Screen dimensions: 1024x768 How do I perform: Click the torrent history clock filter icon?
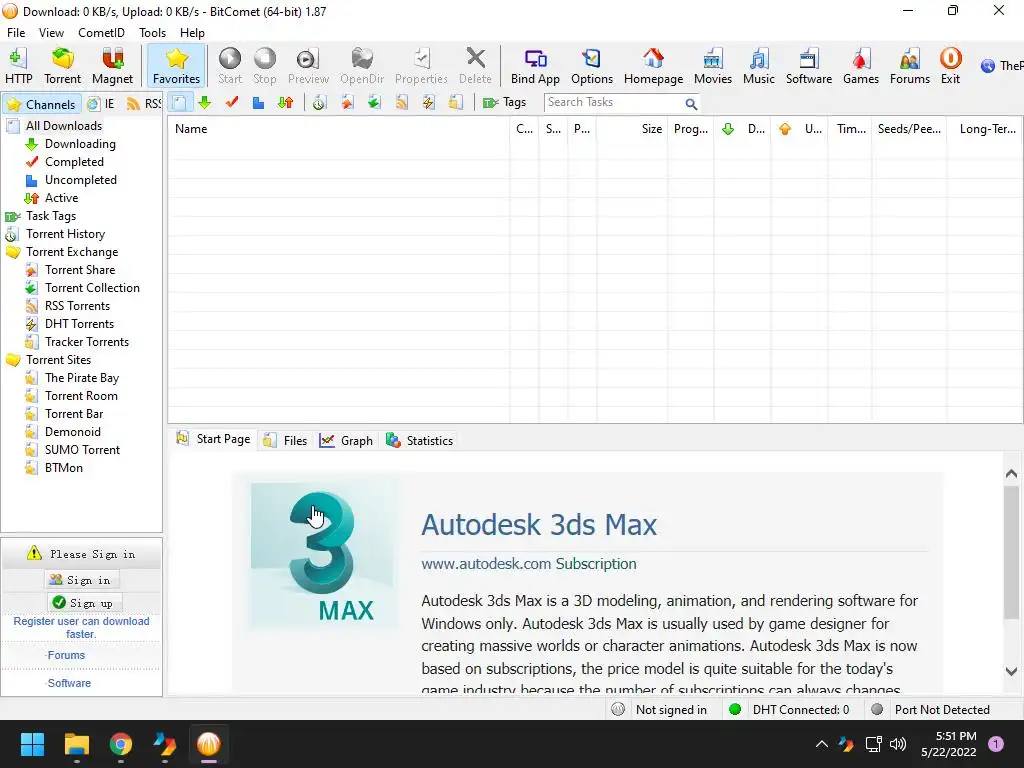[319, 103]
